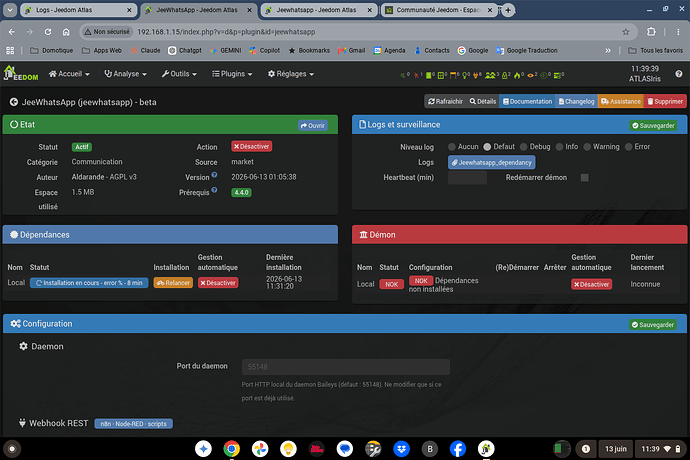The height and width of the screenshot is (460, 690).
Task: Click the Port du daemon field
Action: tap(346, 367)
